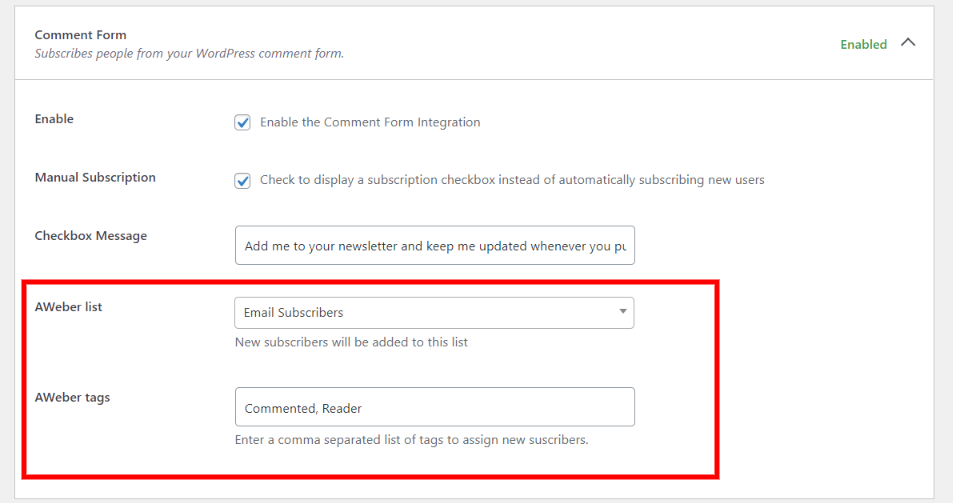This screenshot has height=503, width=953.
Task: Click 'Enter a comma separated list of tags' hint
Action: click(411, 440)
